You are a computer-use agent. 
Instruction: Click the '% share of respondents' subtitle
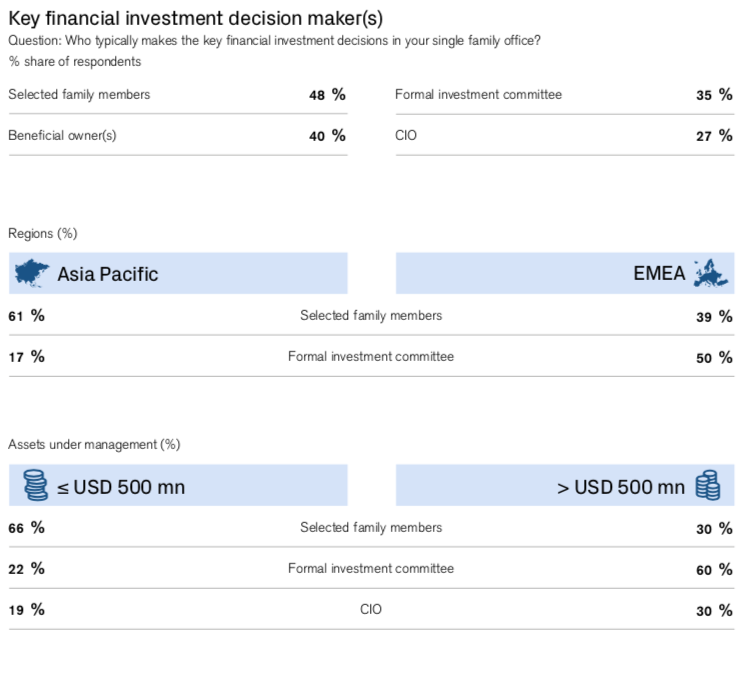(x=75, y=62)
